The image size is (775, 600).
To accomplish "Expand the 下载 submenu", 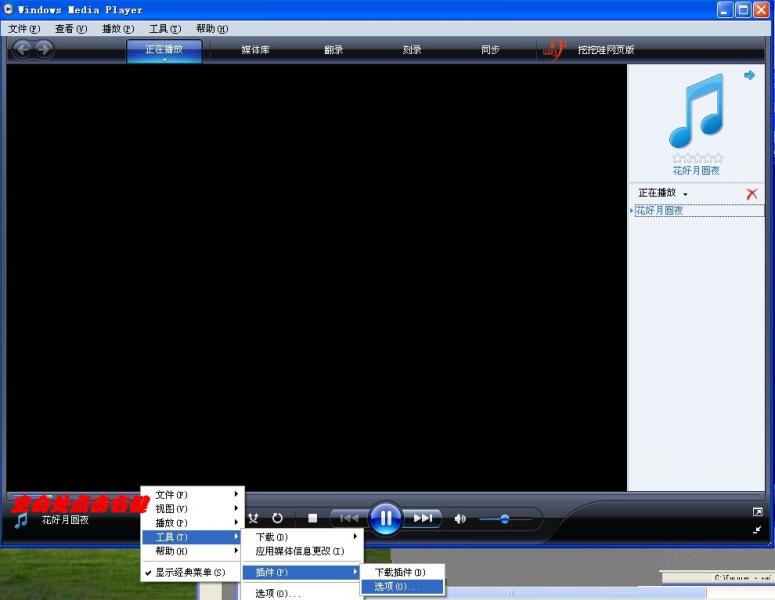I will coord(302,537).
